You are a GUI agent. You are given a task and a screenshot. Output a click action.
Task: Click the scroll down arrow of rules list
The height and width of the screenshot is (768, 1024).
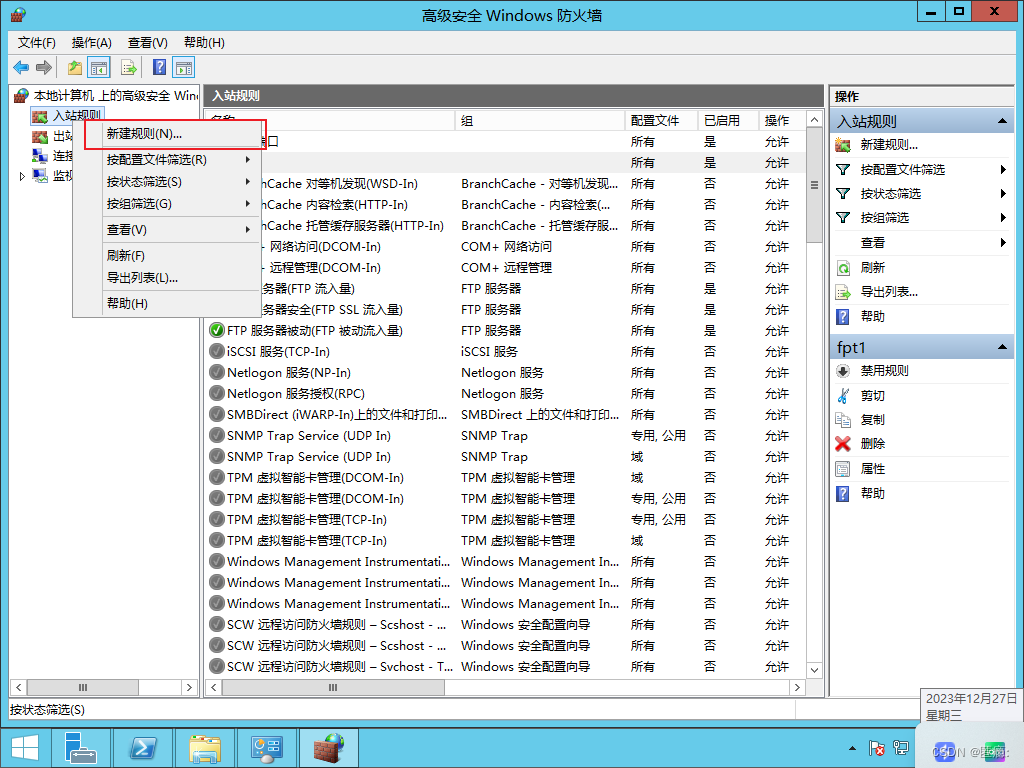point(814,670)
